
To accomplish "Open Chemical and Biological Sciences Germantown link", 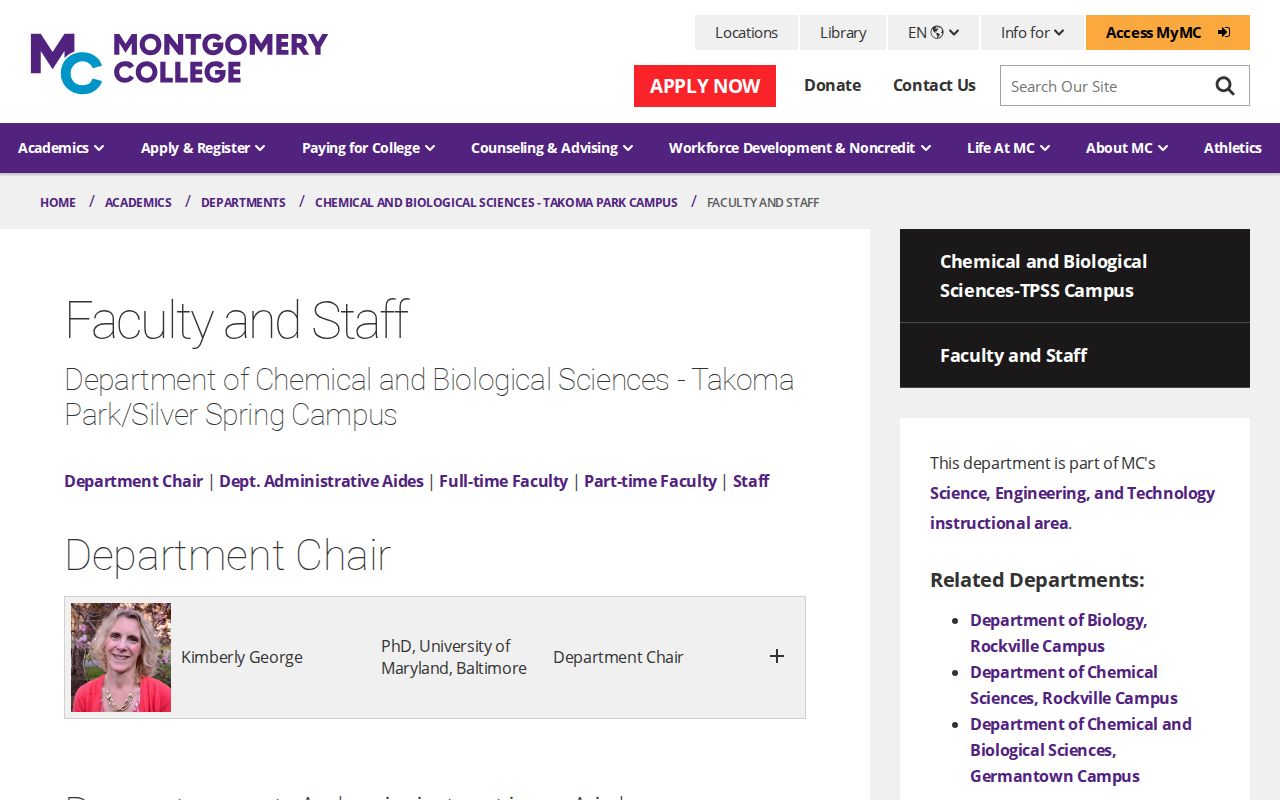I will (x=1081, y=750).
